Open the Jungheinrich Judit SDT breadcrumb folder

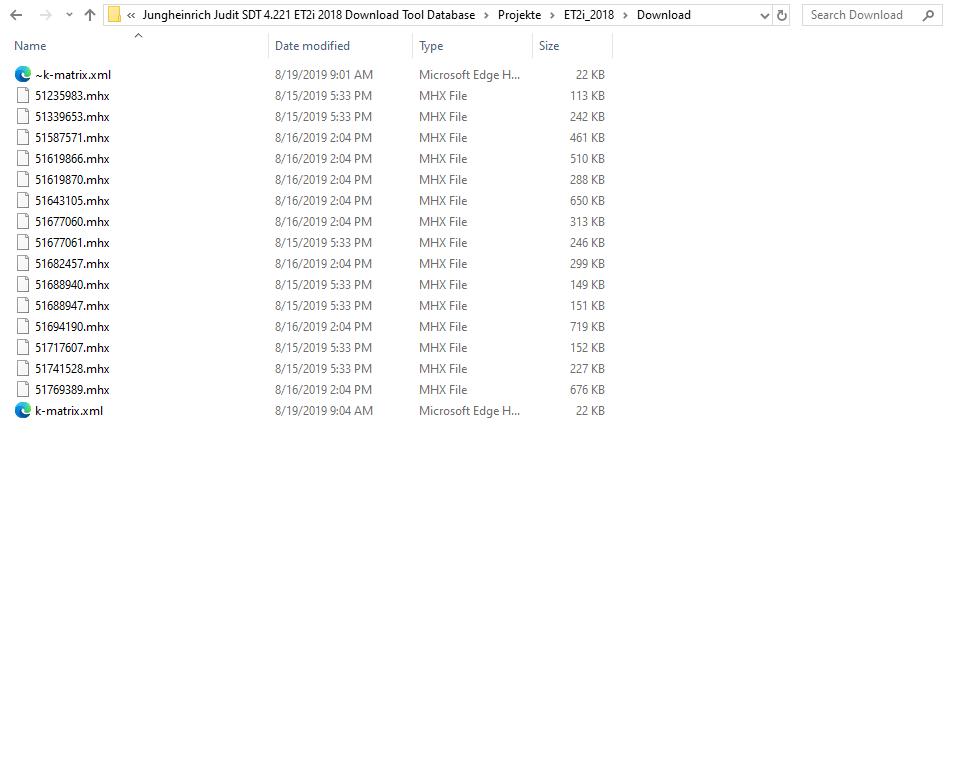tap(309, 15)
